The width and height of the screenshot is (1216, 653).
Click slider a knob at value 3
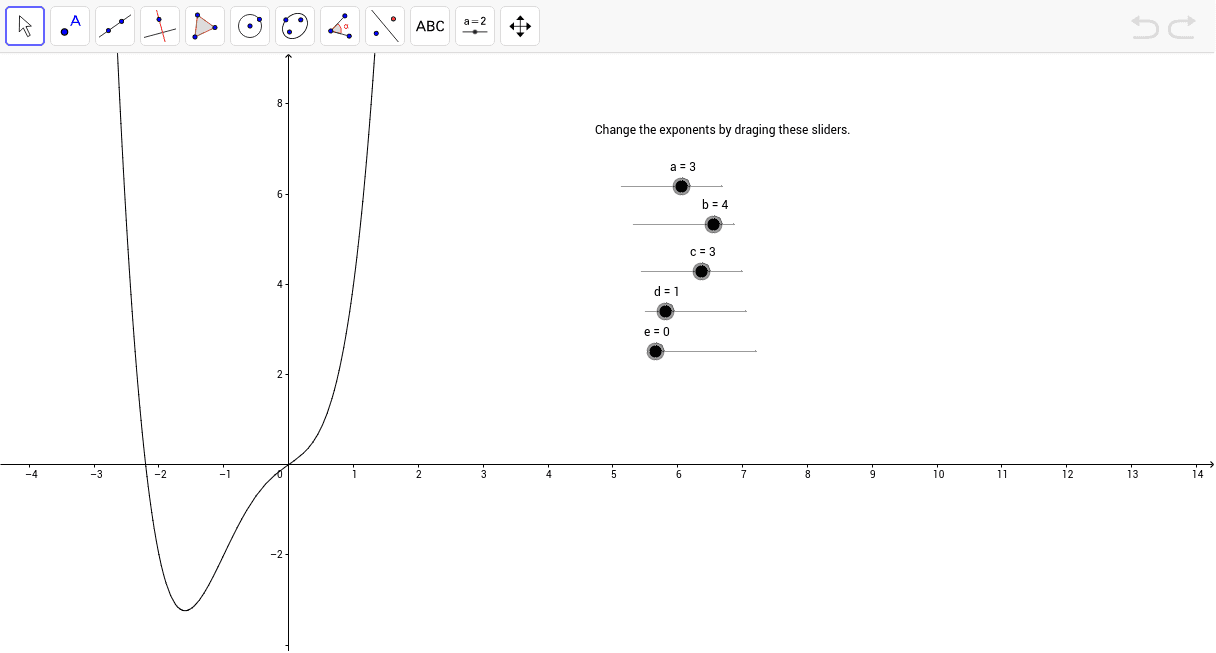point(681,186)
